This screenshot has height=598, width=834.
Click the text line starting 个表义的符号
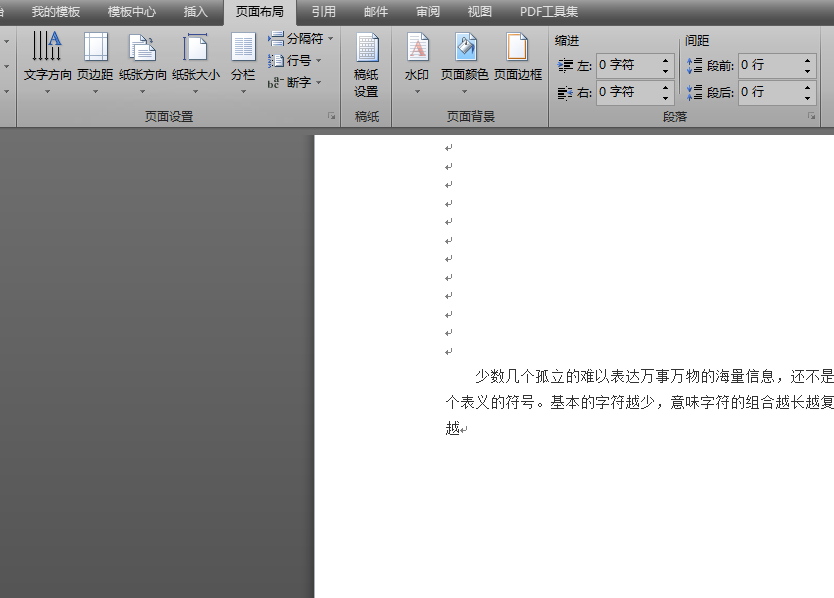(x=639, y=402)
